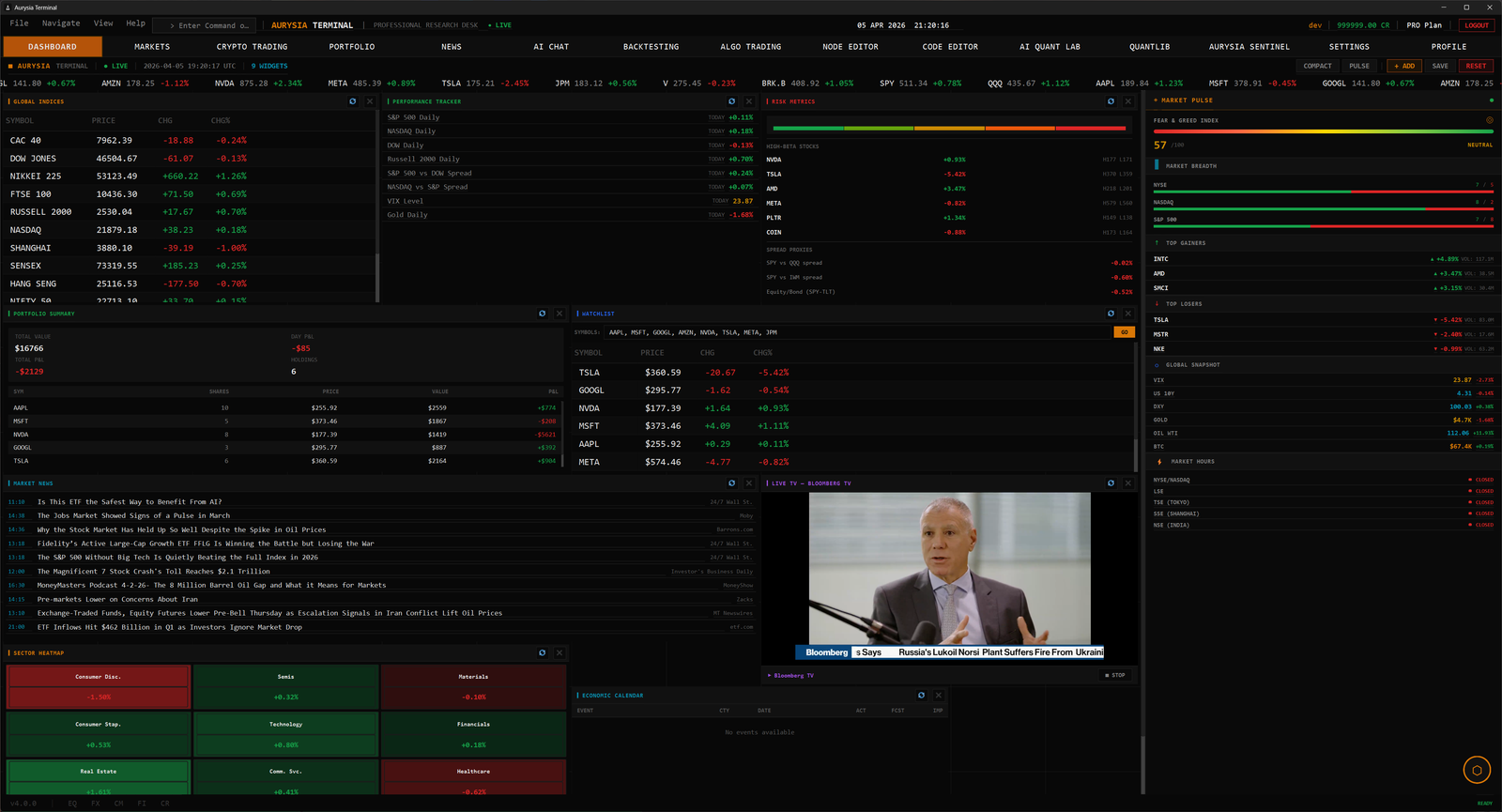Close the Risk Metrics widget
Screen dimensions: 1502x812
click(x=1128, y=101)
